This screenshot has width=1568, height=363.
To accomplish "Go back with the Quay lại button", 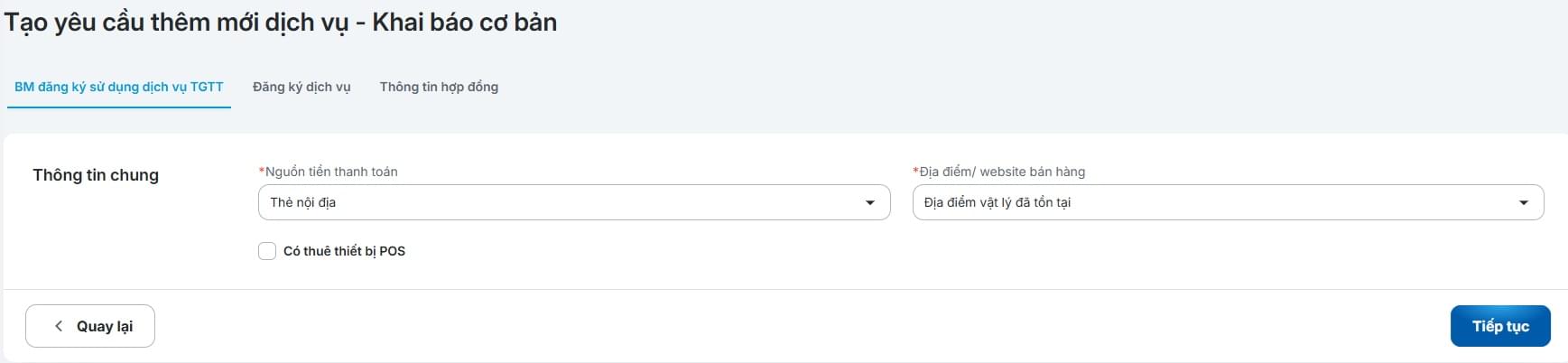I will [90, 326].
